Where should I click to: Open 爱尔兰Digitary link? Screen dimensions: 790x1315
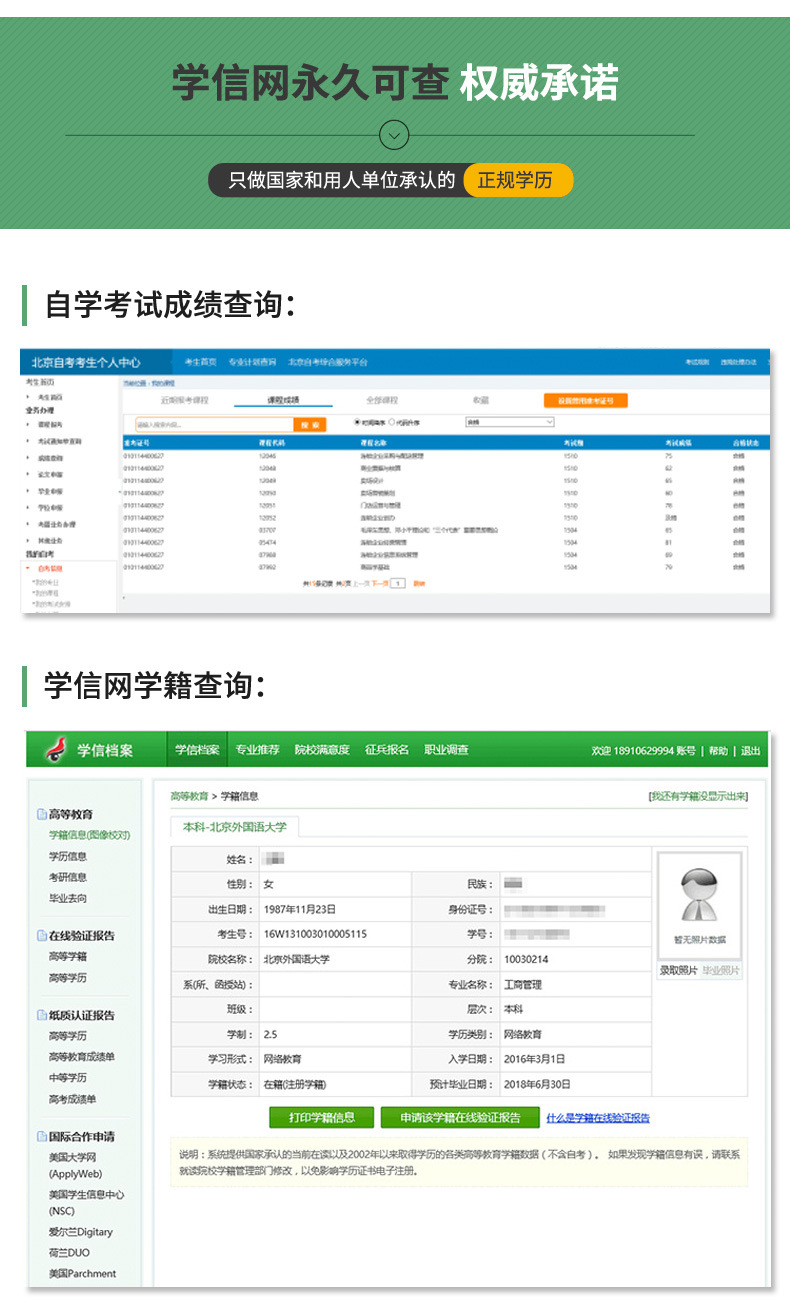(81, 1232)
